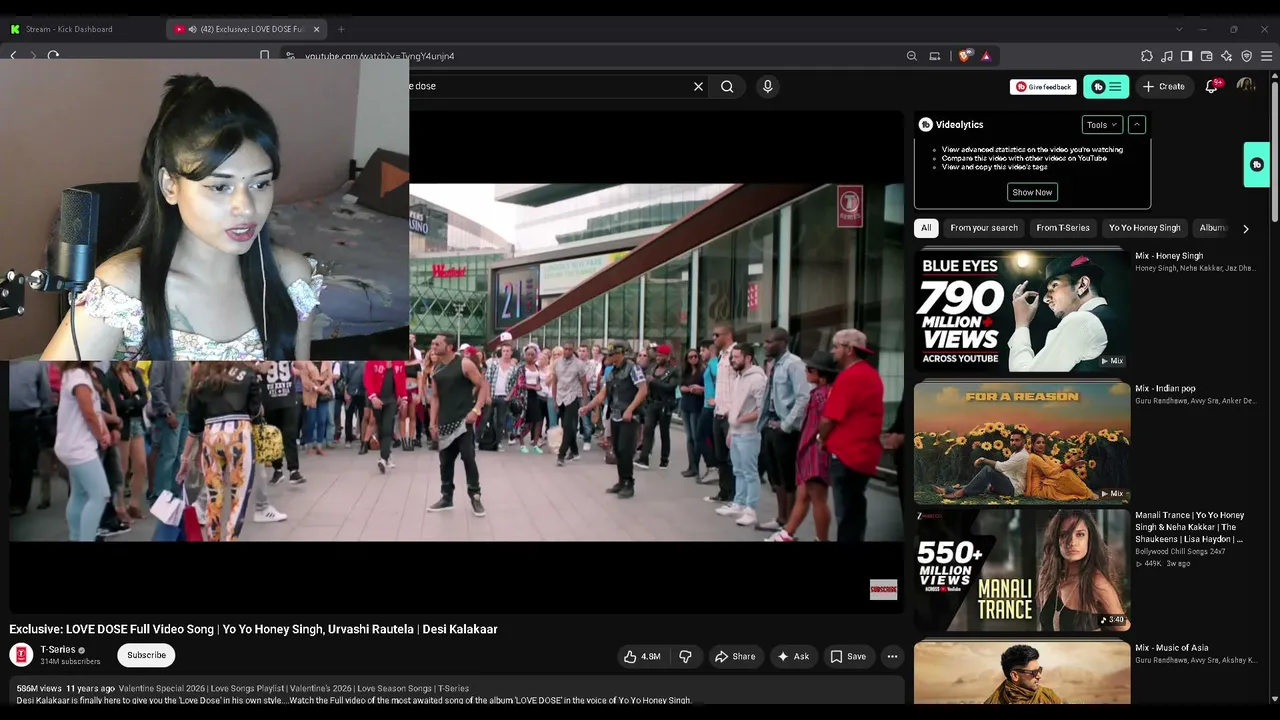Clear the YouTube search box text
Image resolution: width=1280 pixels, height=720 pixels.
[x=698, y=86]
